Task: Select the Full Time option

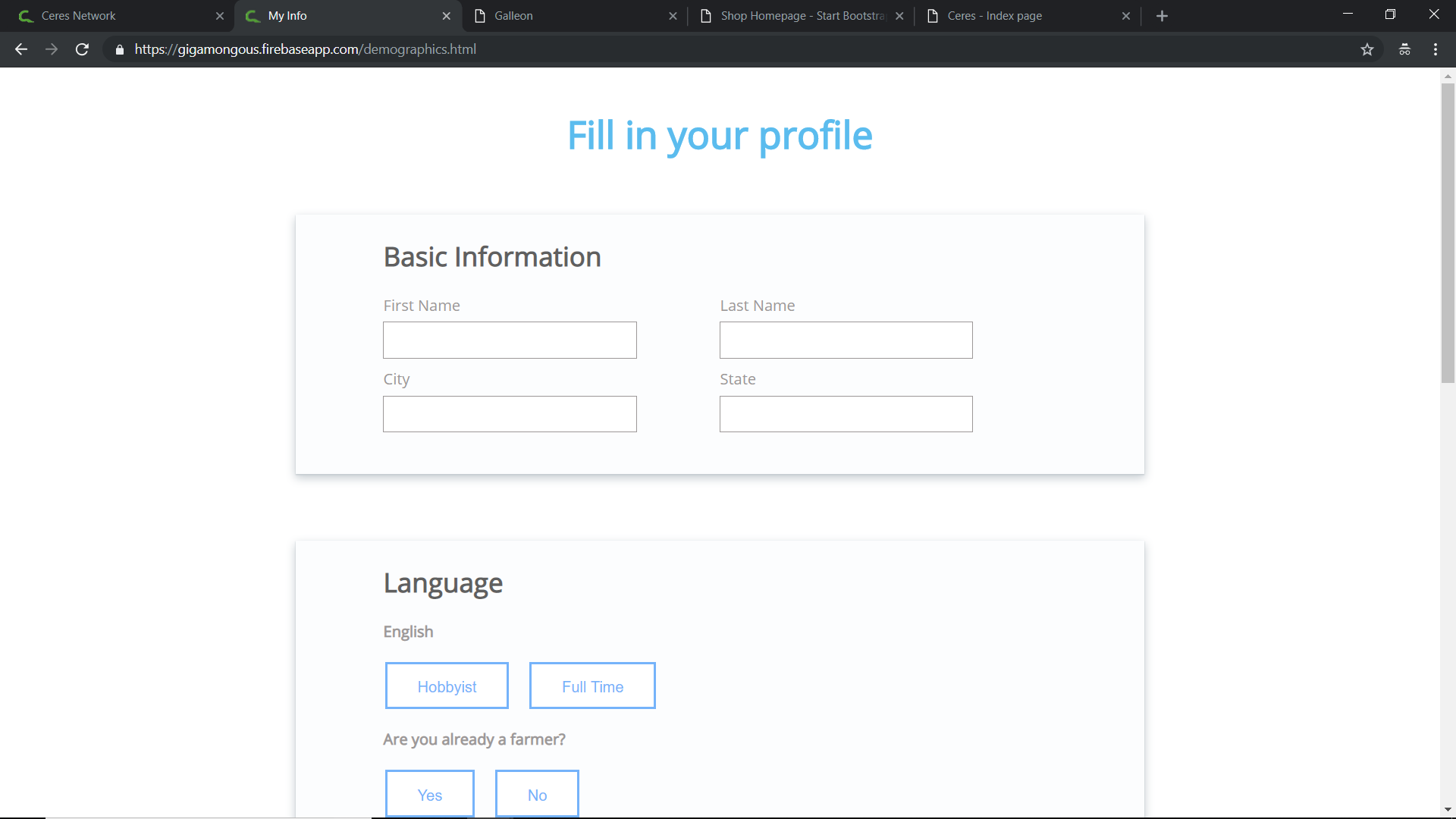Action: pyautogui.click(x=592, y=686)
